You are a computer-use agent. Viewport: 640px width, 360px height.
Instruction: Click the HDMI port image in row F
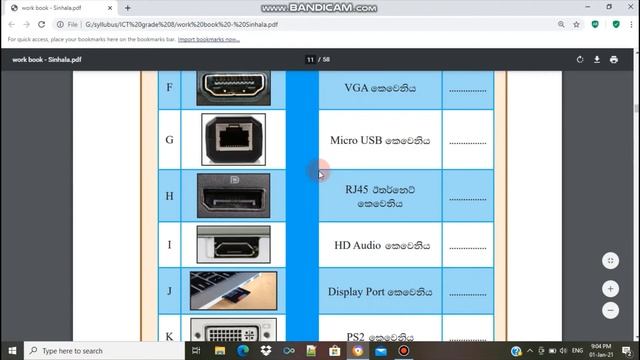(x=233, y=88)
